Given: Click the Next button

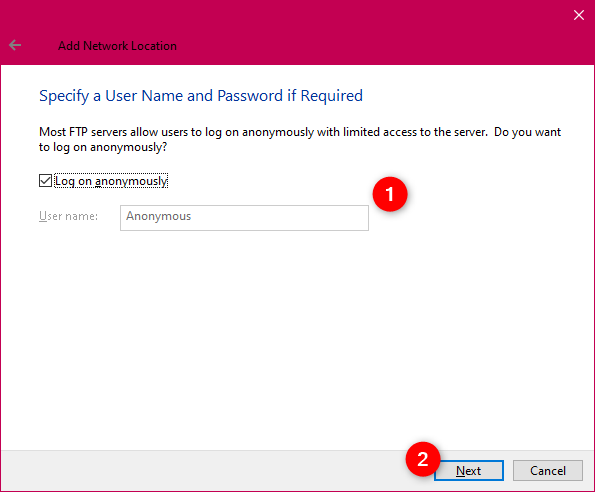Looking at the screenshot, I should point(469,470).
